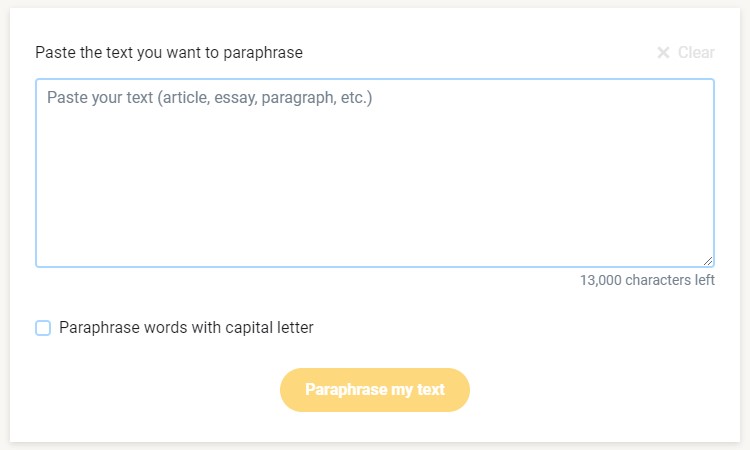Enable Paraphrase words with capital letter checkbox

pyautogui.click(x=43, y=328)
